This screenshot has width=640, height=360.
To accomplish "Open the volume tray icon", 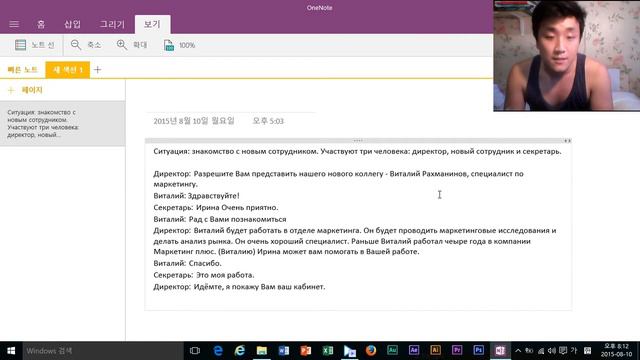I will (x=552, y=351).
